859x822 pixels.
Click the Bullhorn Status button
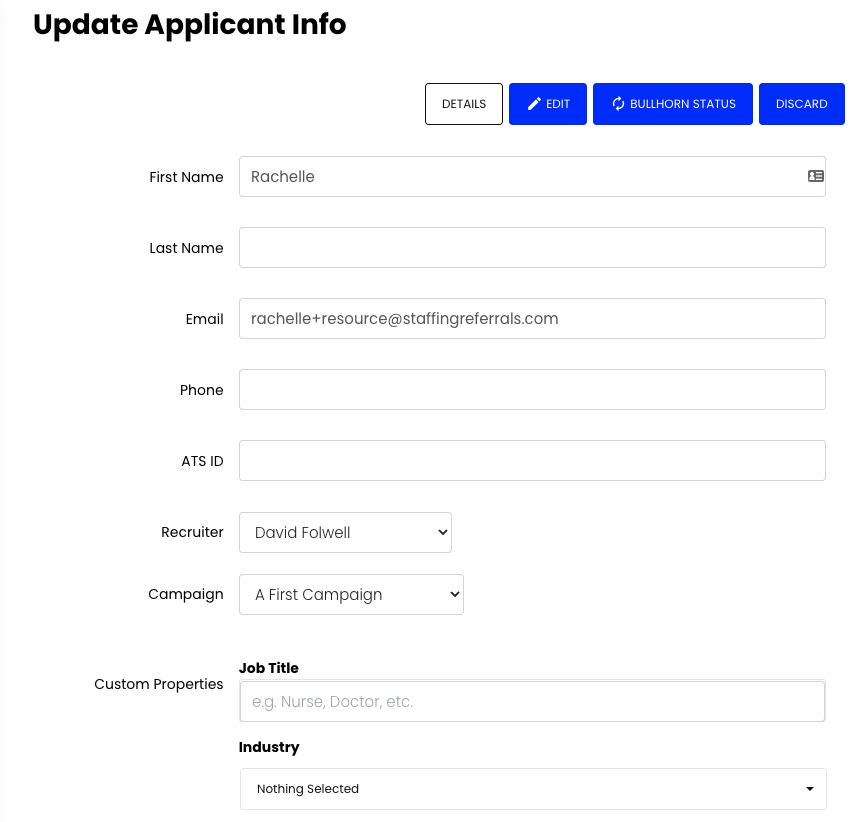672,103
